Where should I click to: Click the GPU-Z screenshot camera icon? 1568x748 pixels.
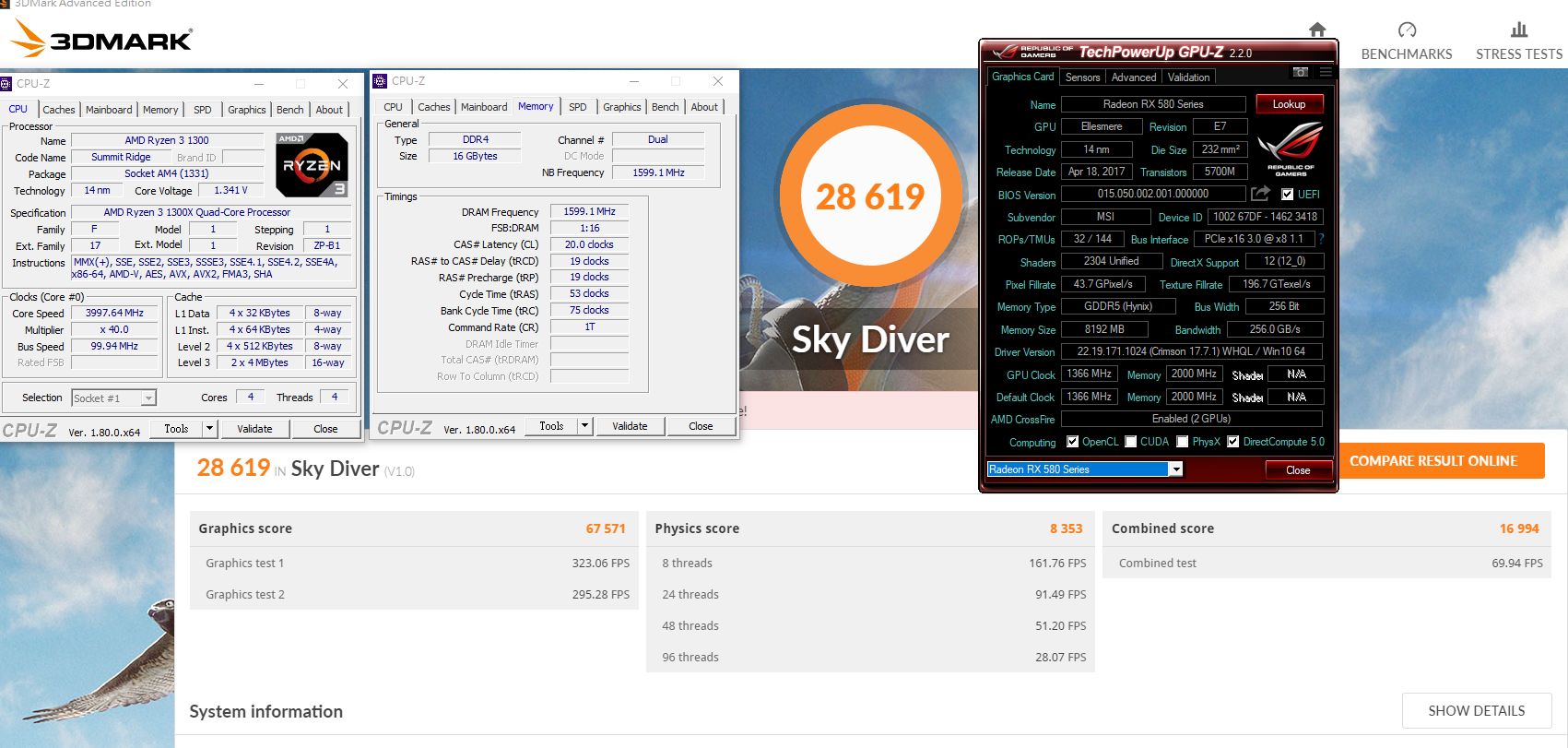1300,72
